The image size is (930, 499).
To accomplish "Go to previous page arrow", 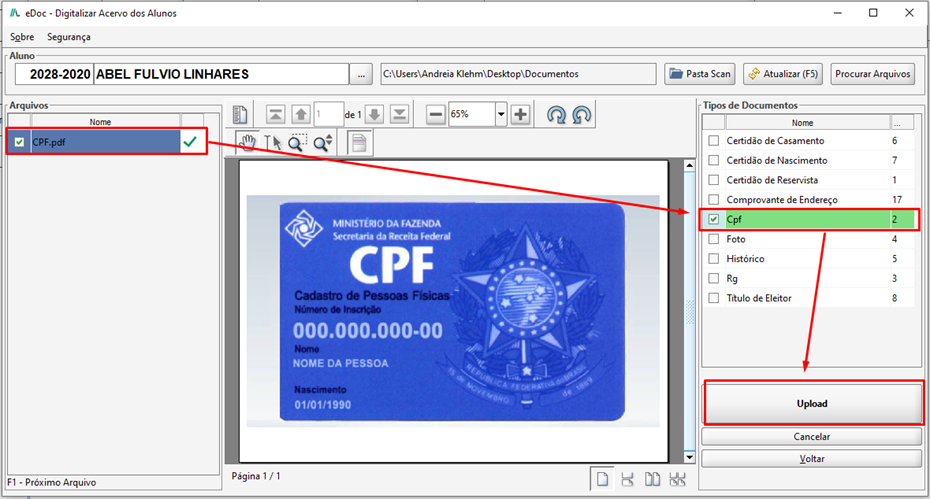I will point(301,115).
